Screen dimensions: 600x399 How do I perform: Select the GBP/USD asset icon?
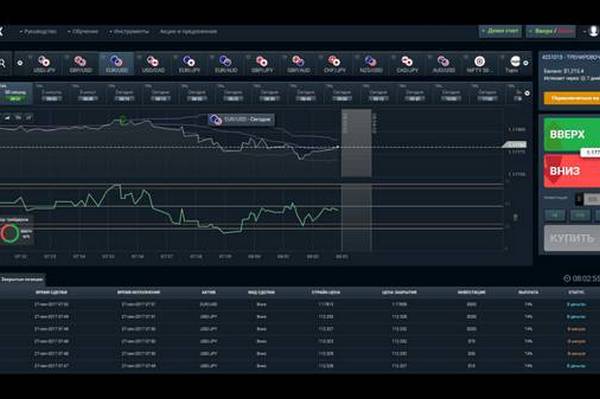click(81, 64)
